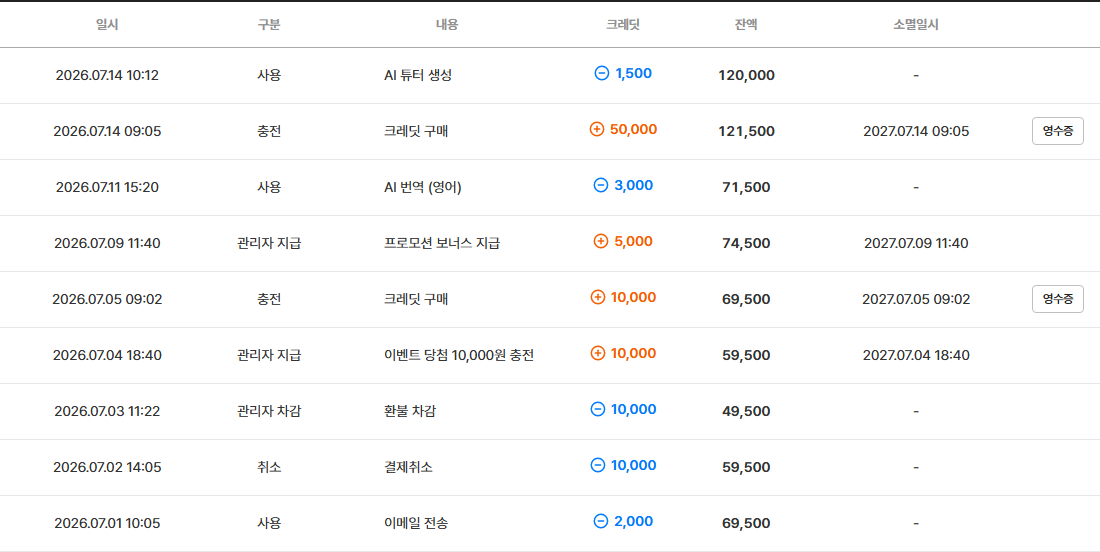Click the plus icon in the 이벤트 당첨 row
1100x552 pixels.
[x=598, y=354]
